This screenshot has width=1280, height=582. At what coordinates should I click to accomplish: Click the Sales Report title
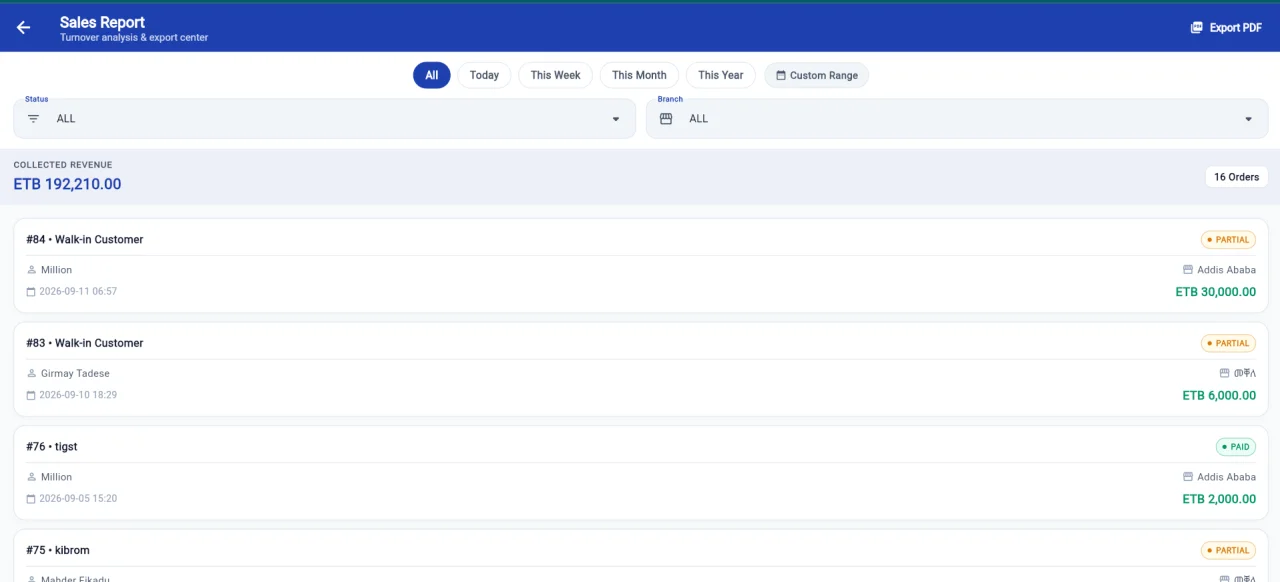(102, 22)
